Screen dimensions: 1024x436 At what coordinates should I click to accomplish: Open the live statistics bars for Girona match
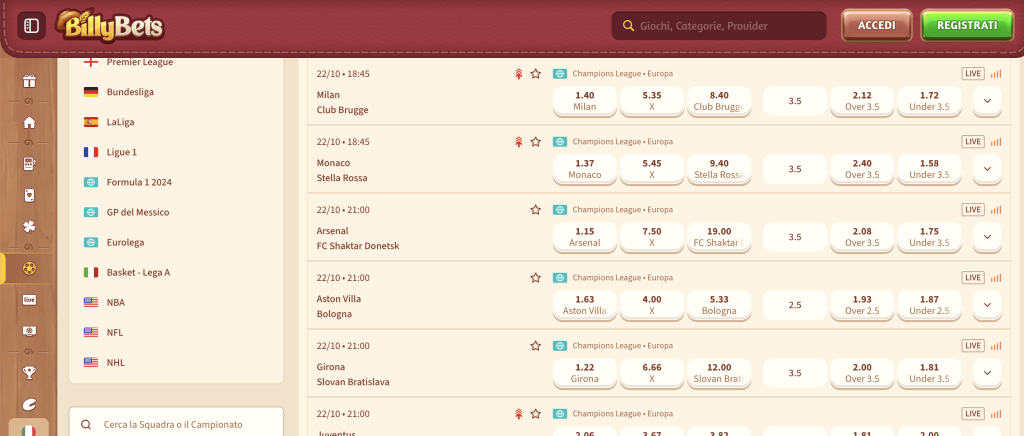995,345
